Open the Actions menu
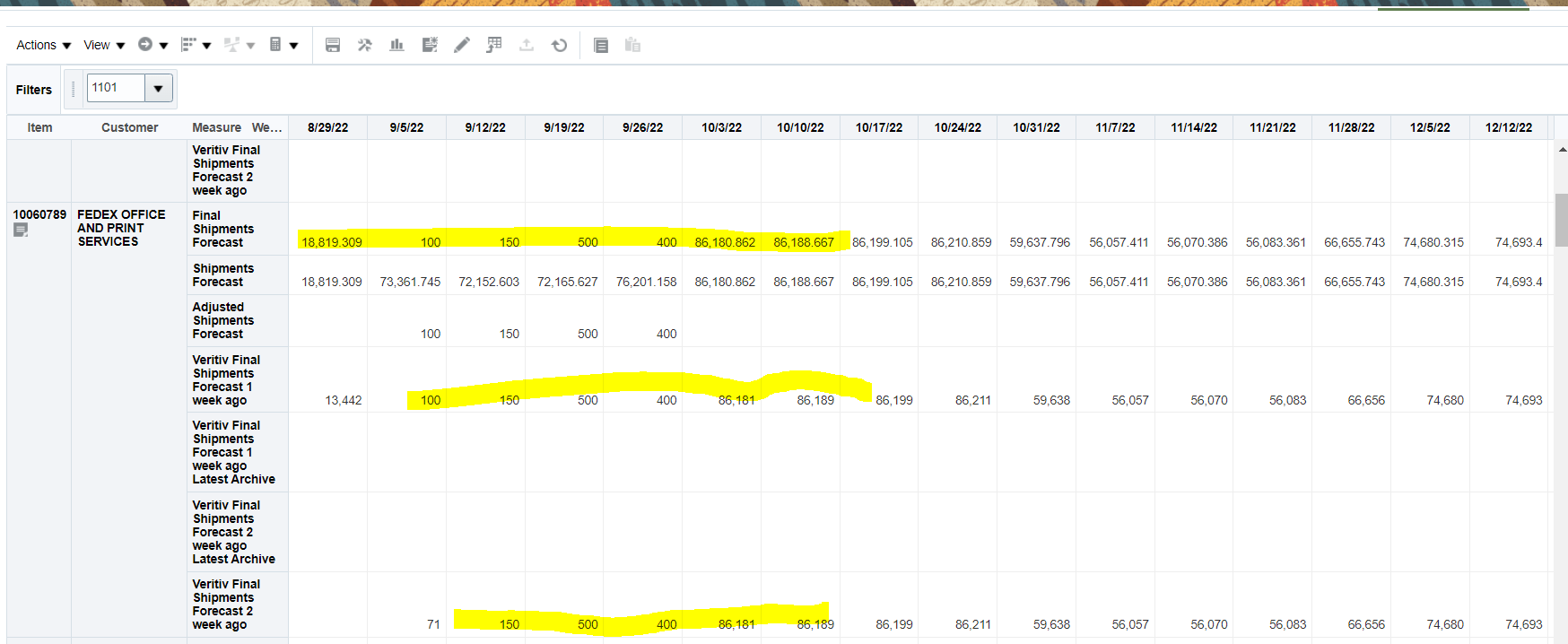The height and width of the screenshot is (644, 1568). point(43,45)
